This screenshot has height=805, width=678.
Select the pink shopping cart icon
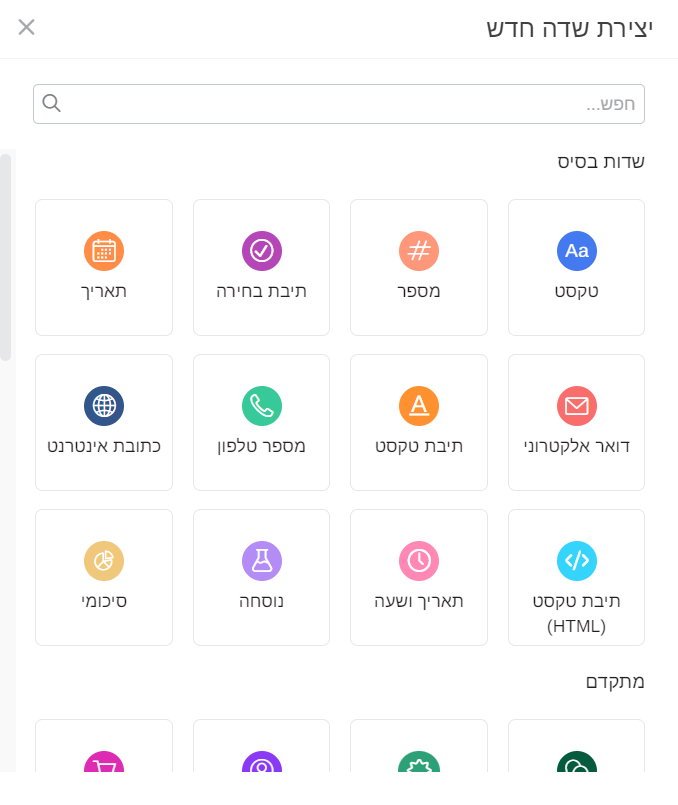pyautogui.click(x=104, y=763)
